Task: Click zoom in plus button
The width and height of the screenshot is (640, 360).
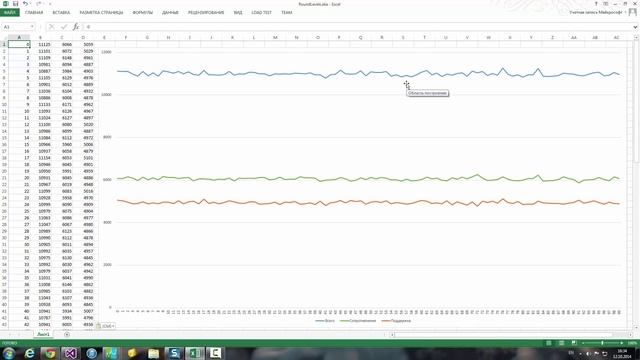Action: point(622,343)
